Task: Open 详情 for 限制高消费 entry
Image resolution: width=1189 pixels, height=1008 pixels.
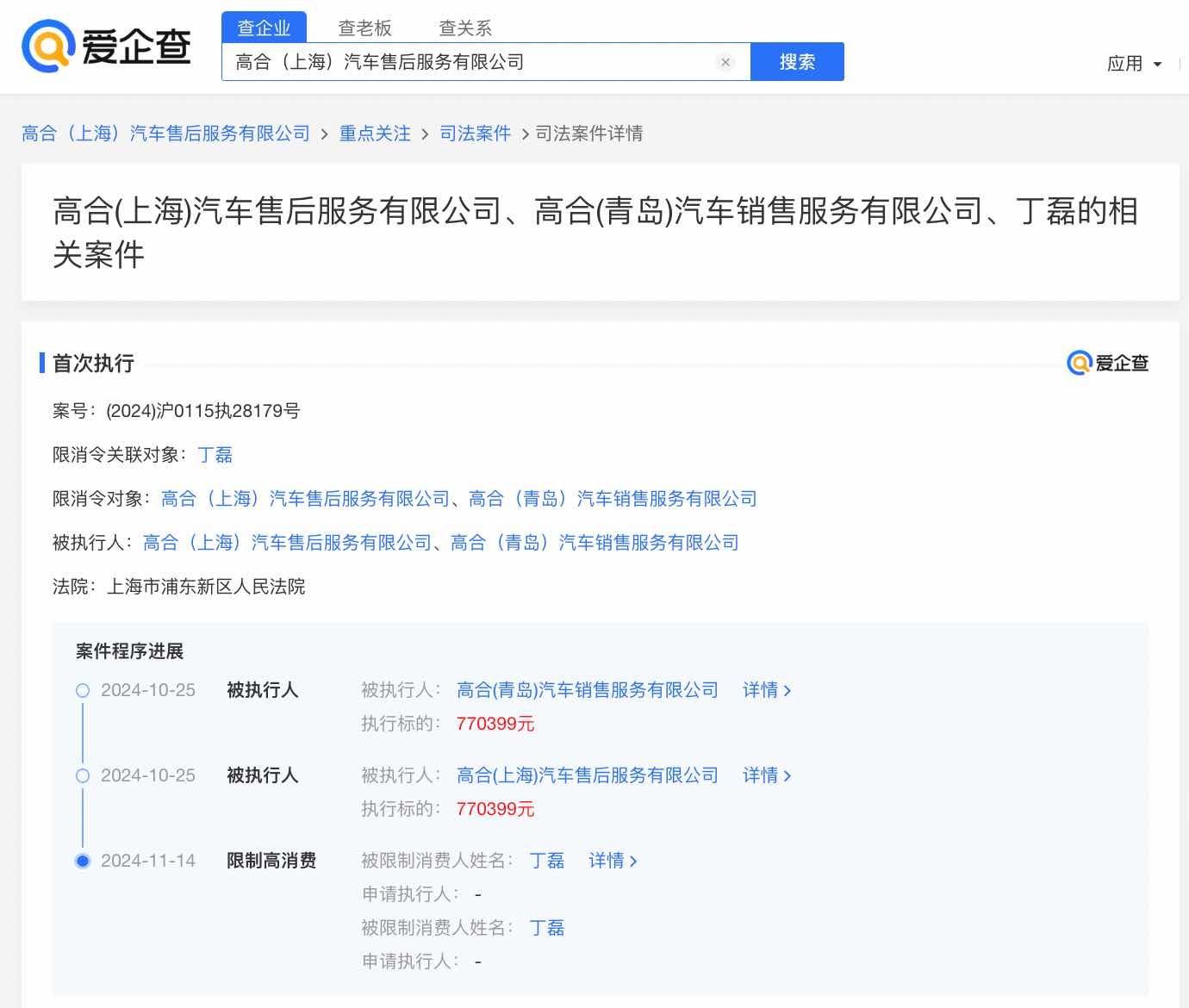Action: click(x=613, y=861)
